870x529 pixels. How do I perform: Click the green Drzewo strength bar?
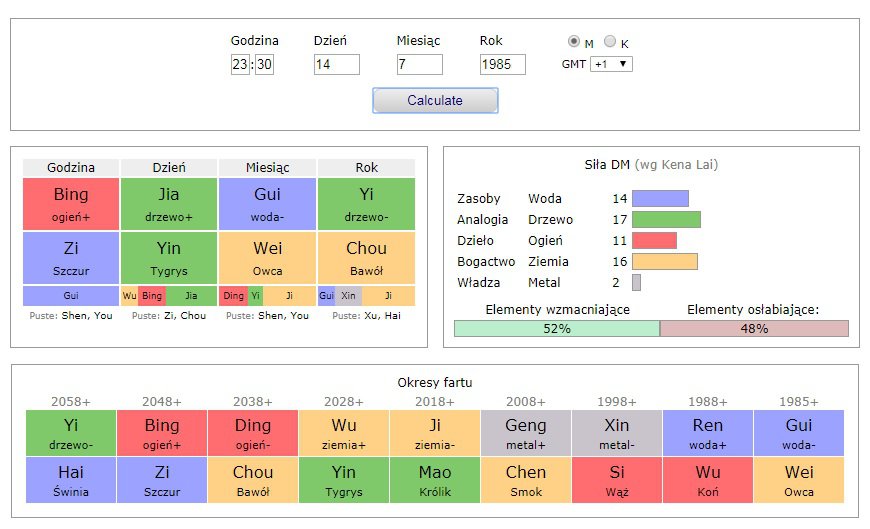coord(666,219)
